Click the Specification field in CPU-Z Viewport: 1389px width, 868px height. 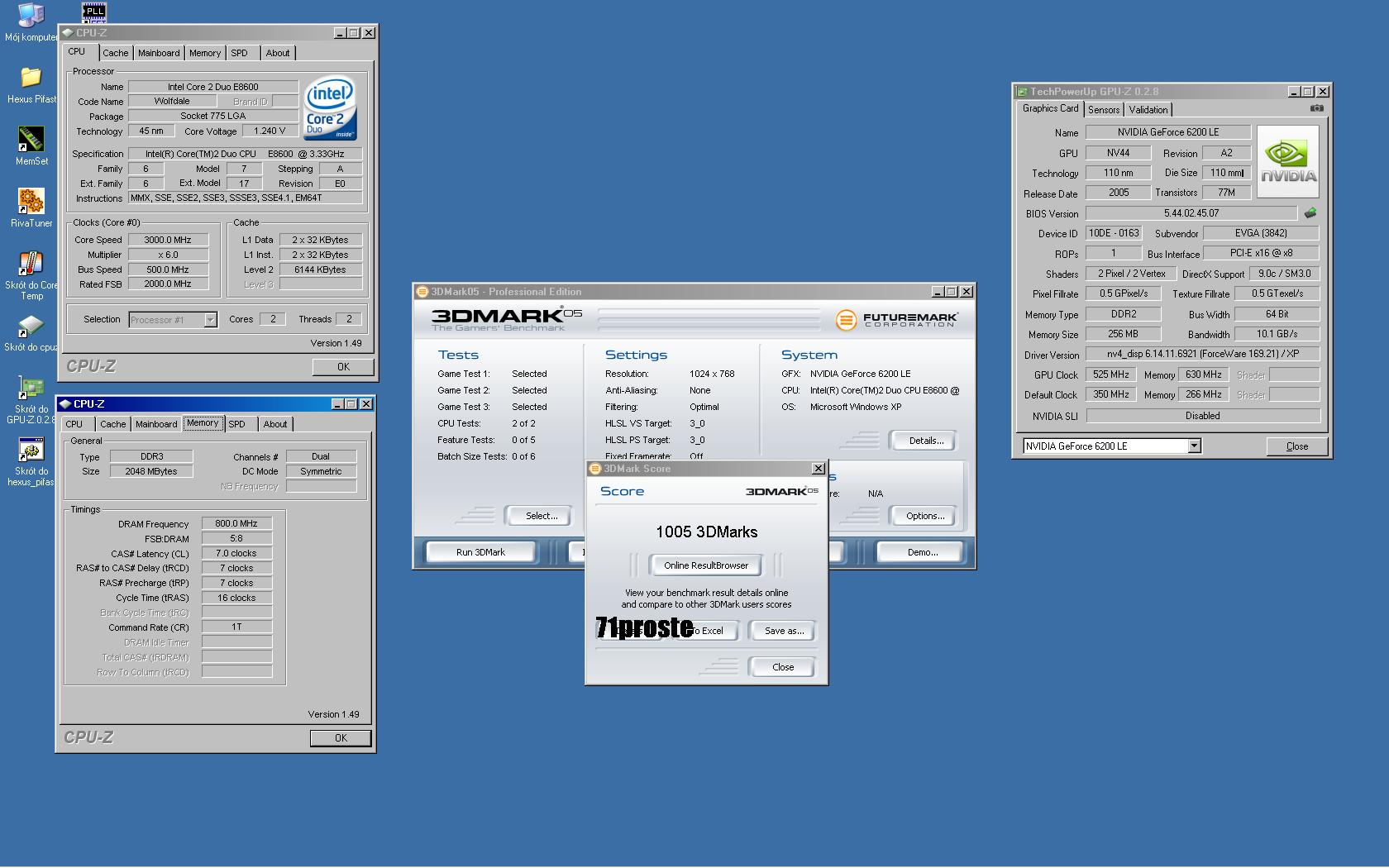tap(245, 154)
